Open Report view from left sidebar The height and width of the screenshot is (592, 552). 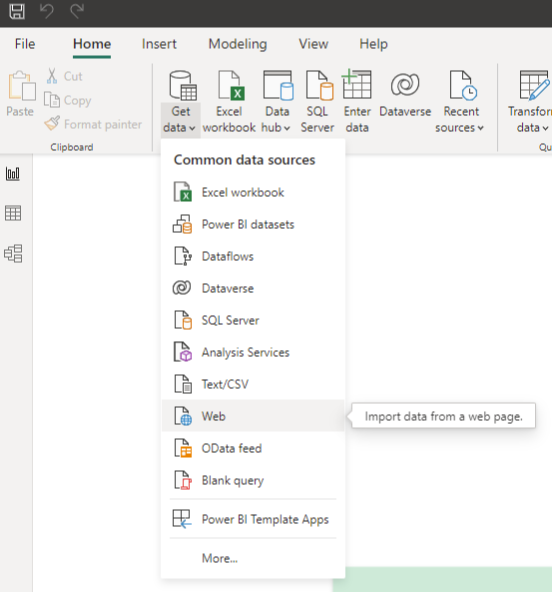pyautogui.click(x=12, y=174)
